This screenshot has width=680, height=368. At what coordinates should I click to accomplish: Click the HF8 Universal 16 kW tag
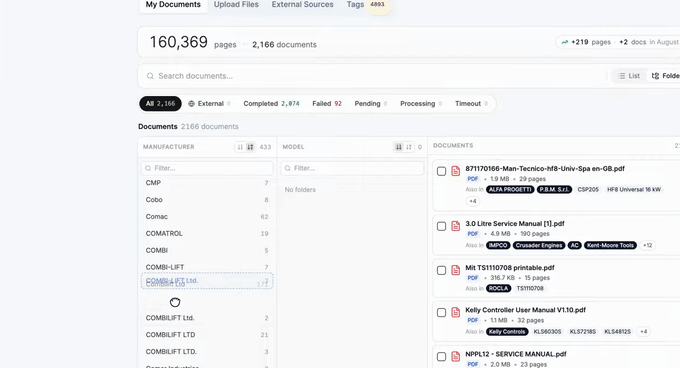pyautogui.click(x=634, y=190)
